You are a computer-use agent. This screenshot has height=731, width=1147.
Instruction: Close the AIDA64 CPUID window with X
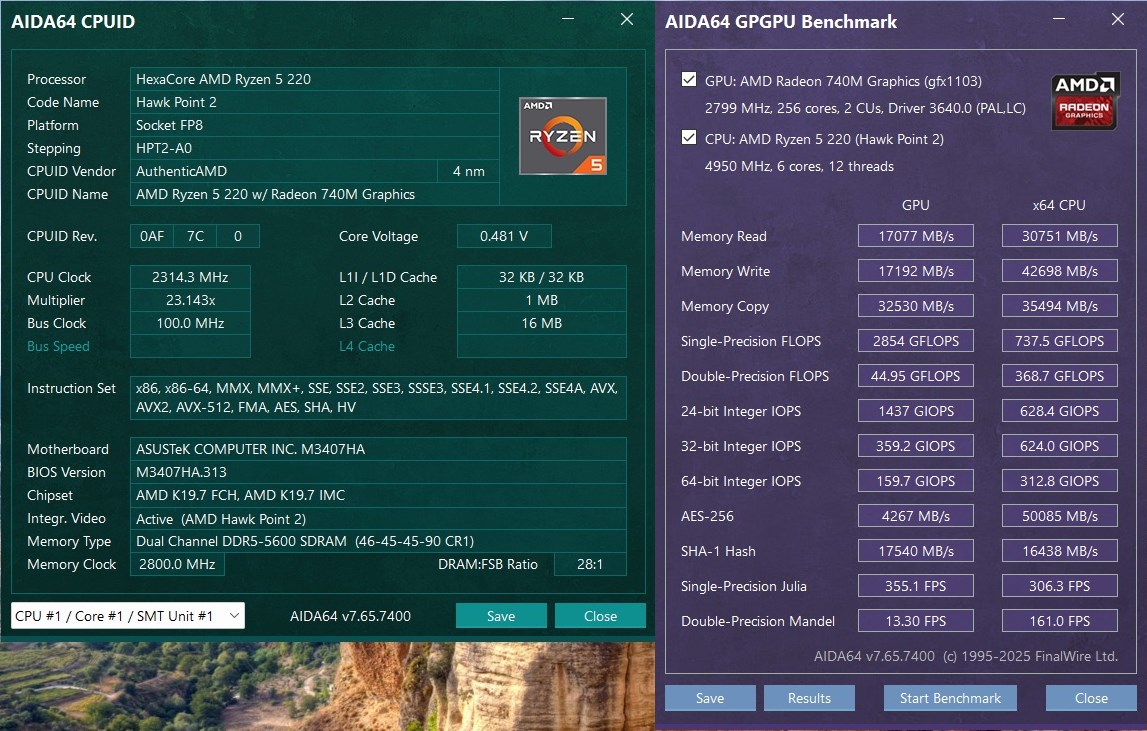pos(627,20)
